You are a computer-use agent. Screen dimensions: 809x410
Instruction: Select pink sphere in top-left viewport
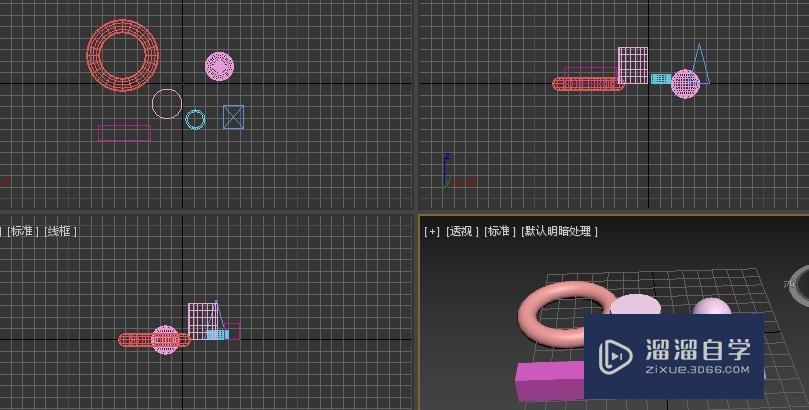coord(219,67)
